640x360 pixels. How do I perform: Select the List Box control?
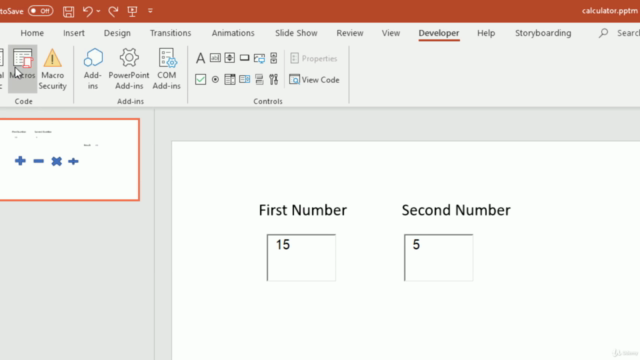point(244,79)
